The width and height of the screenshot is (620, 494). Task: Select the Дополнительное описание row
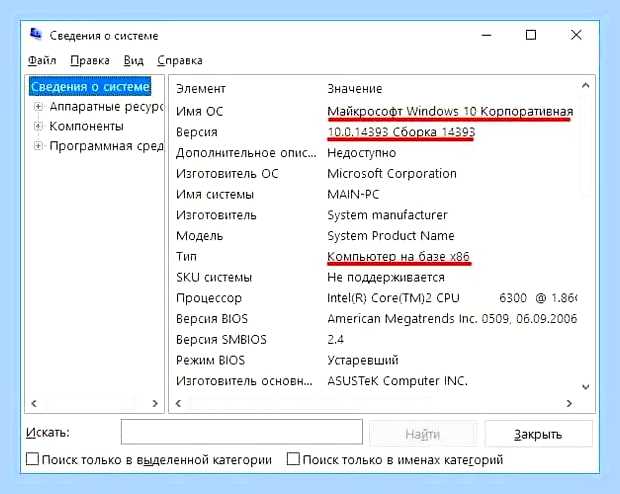(376, 153)
